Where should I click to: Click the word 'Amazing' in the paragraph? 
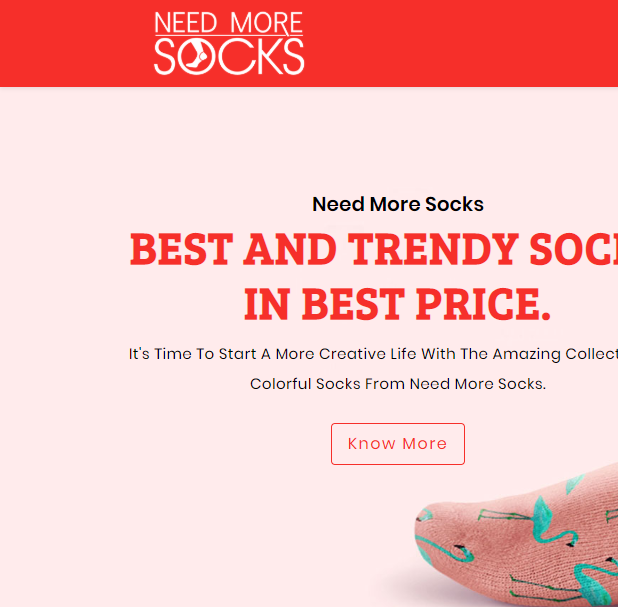coord(526,354)
